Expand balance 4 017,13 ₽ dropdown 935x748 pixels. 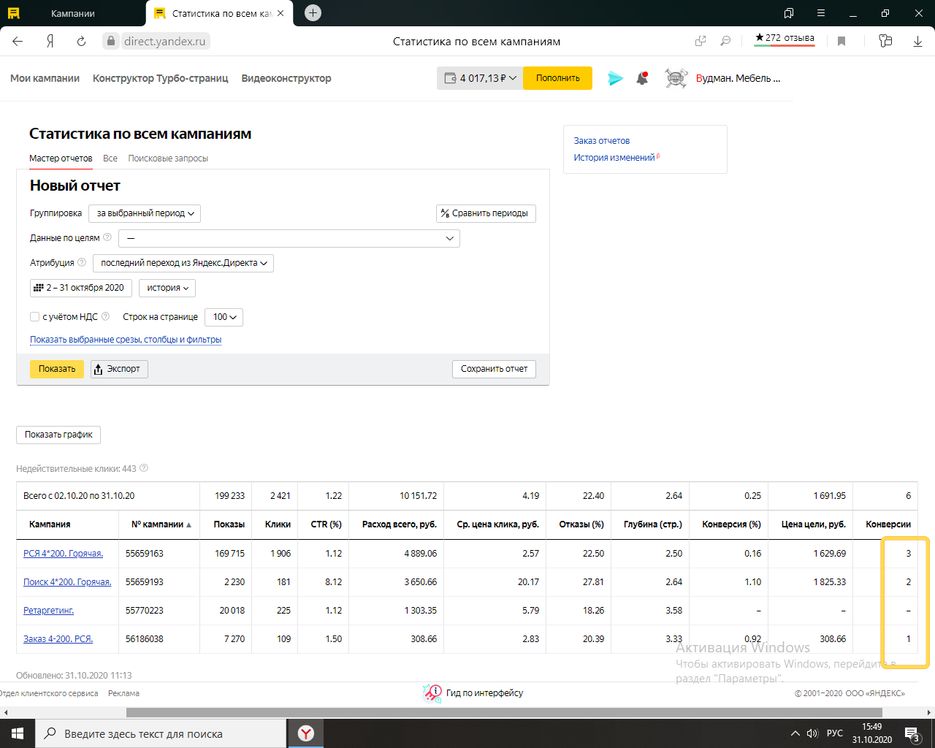pyautogui.click(x=480, y=78)
